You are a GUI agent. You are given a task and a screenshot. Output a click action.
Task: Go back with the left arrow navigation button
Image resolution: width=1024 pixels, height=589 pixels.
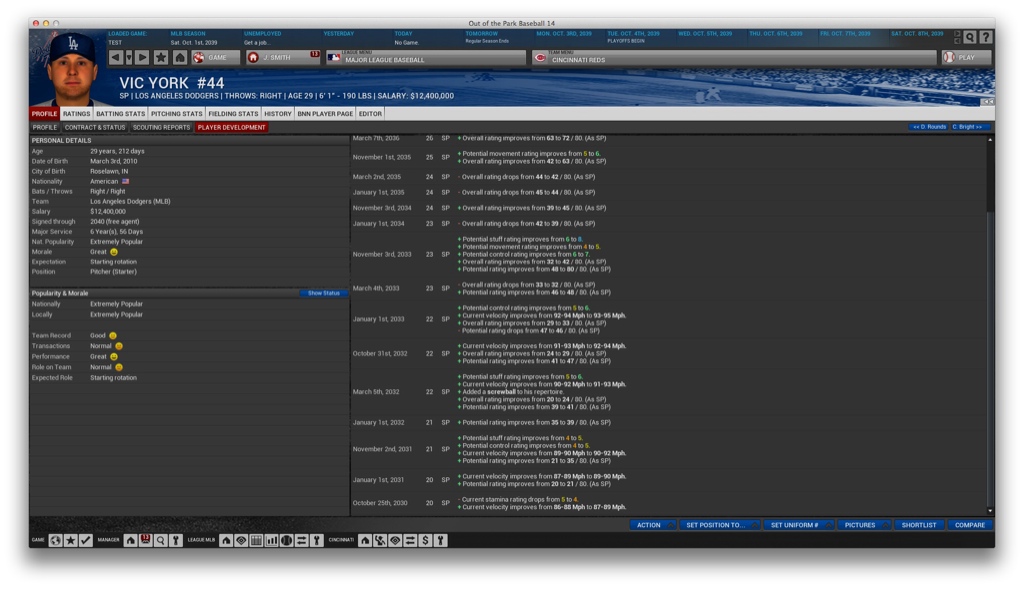pyautogui.click(x=116, y=57)
